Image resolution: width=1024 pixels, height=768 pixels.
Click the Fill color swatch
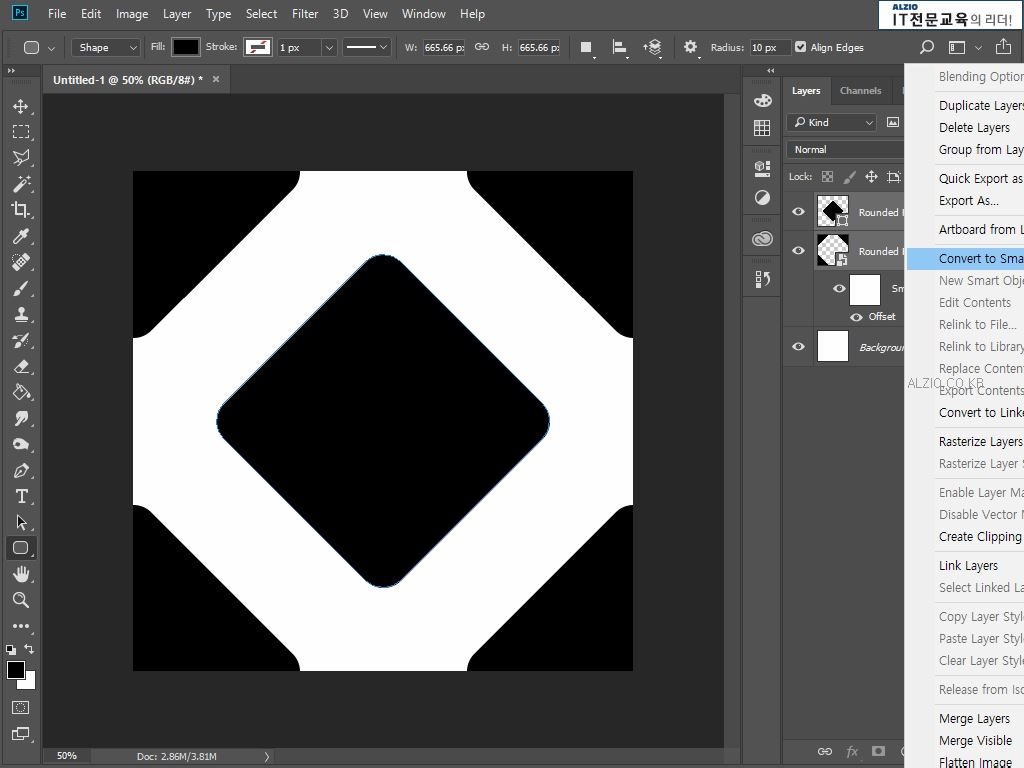[x=185, y=47]
